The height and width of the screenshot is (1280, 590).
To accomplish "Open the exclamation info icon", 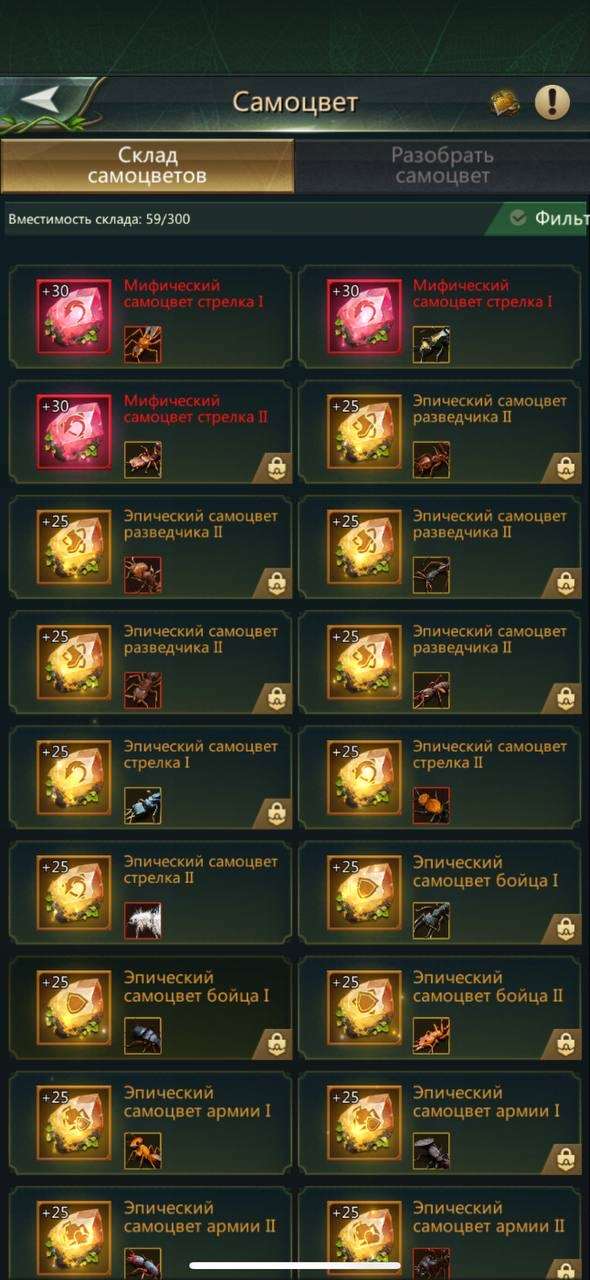I will coord(552,101).
